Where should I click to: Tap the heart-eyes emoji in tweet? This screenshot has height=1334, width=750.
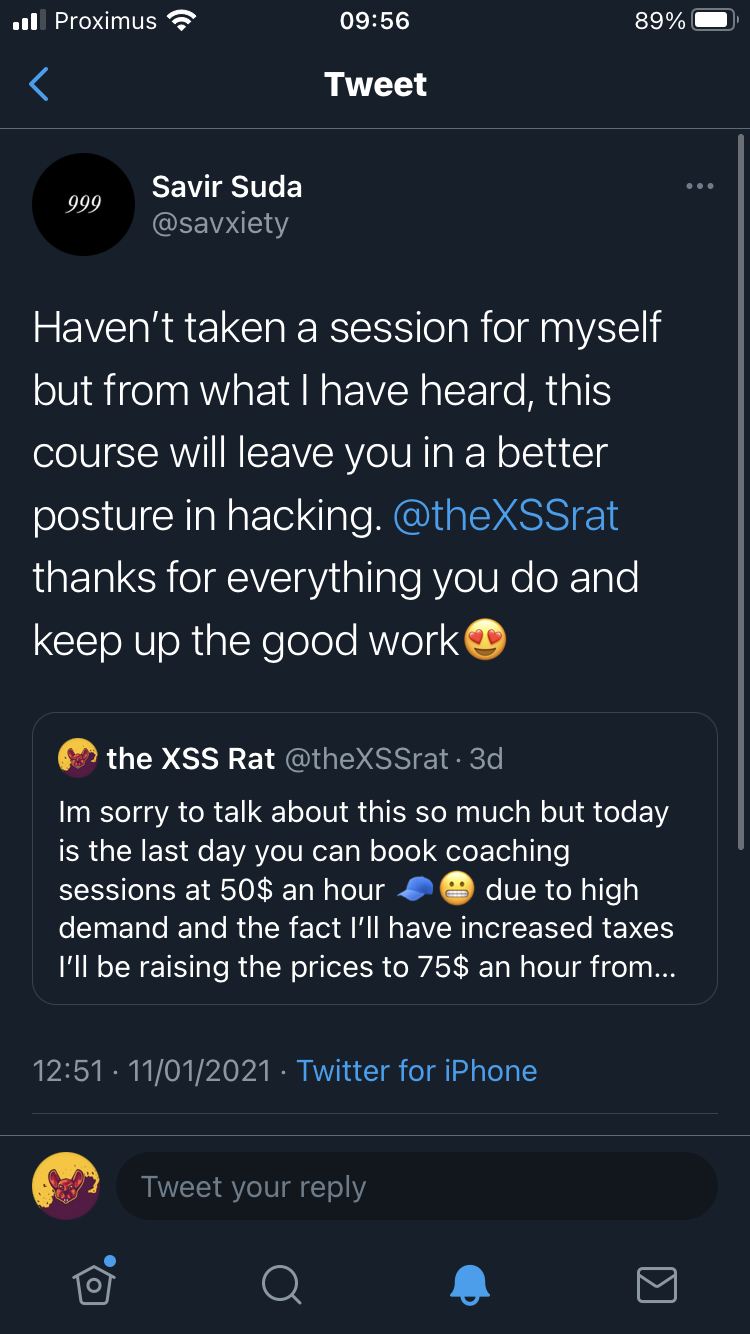click(486, 640)
